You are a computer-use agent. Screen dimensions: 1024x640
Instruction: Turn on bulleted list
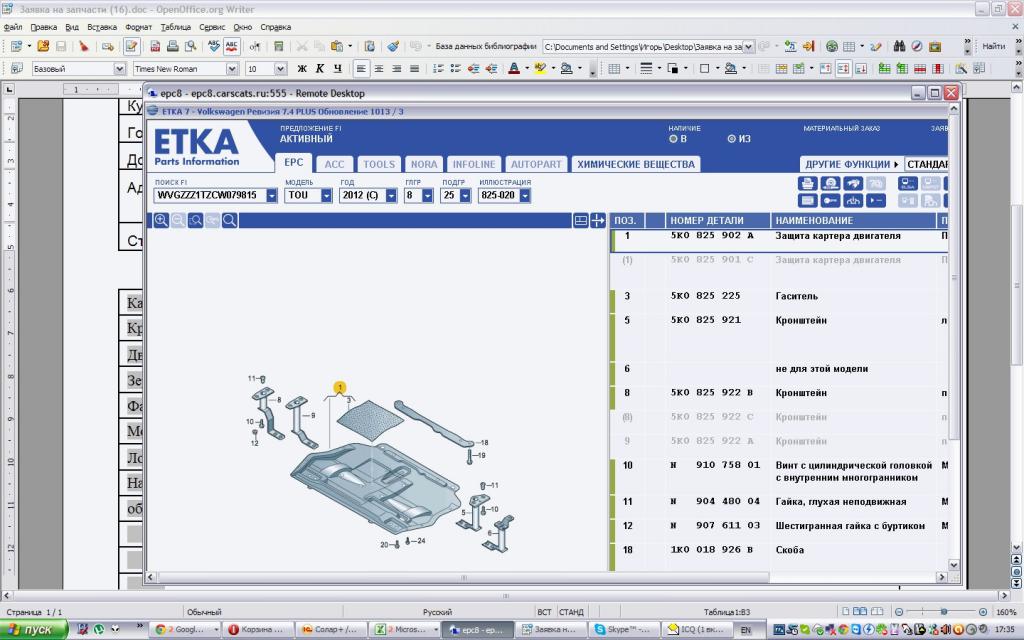tap(456, 69)
